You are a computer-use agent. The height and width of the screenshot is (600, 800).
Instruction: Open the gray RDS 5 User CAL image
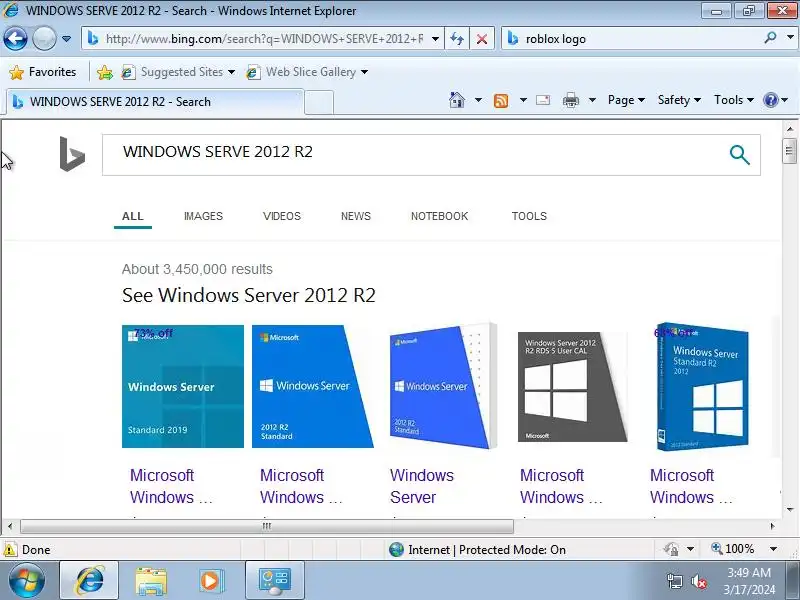click(572, 387)
